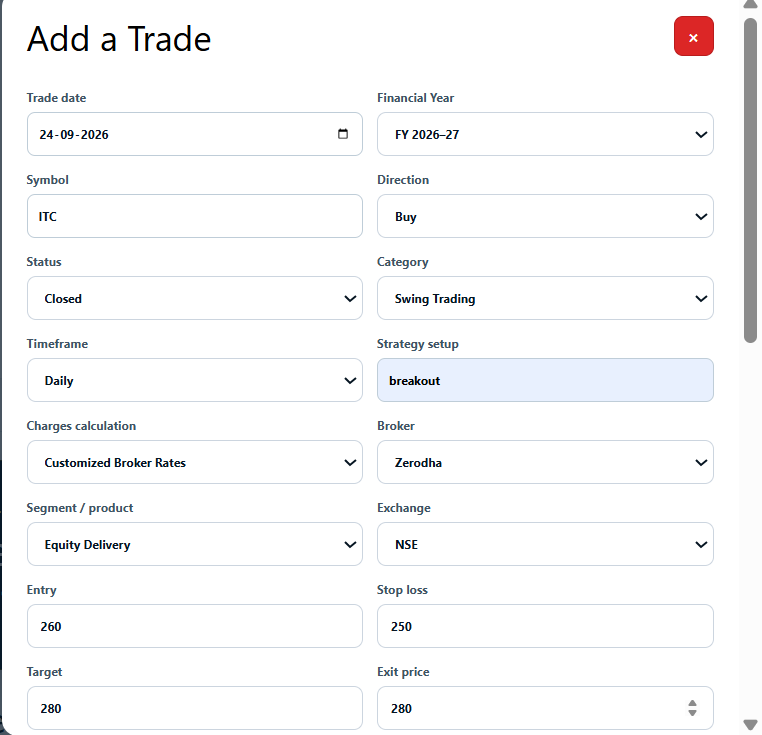Click the Strategy setup field with breakout
The image size is (762, 735).
[x=545, y=380]
